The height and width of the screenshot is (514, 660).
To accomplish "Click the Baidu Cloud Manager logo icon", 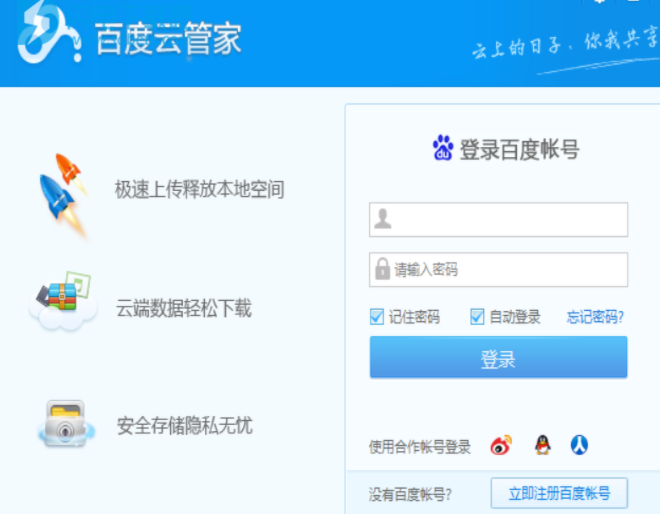I will (x=48, y=33).
